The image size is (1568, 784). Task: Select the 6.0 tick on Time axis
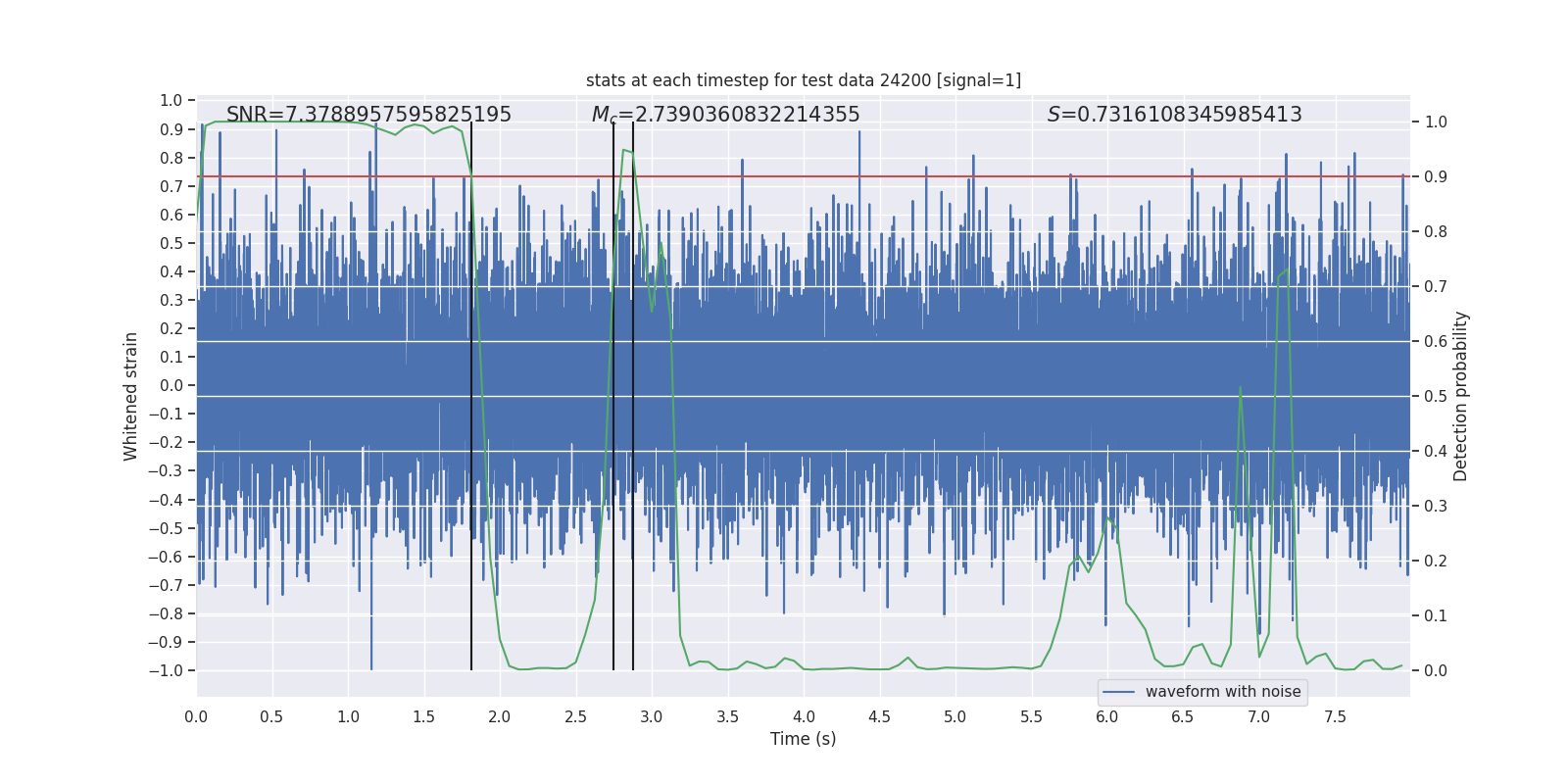pyautogui.click(x=1107, y=717)
